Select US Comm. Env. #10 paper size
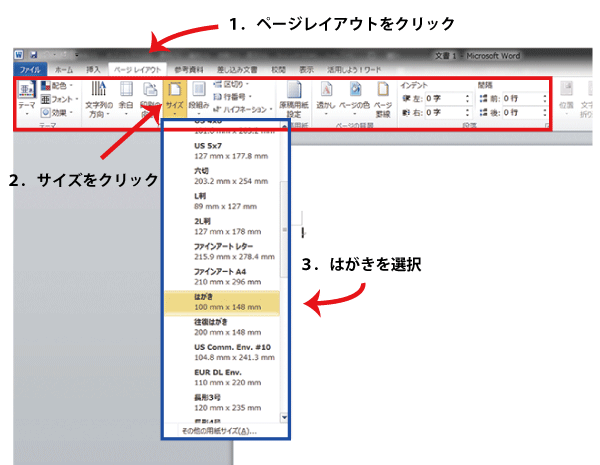Screen dimensions: 600x465 [222, 352]
